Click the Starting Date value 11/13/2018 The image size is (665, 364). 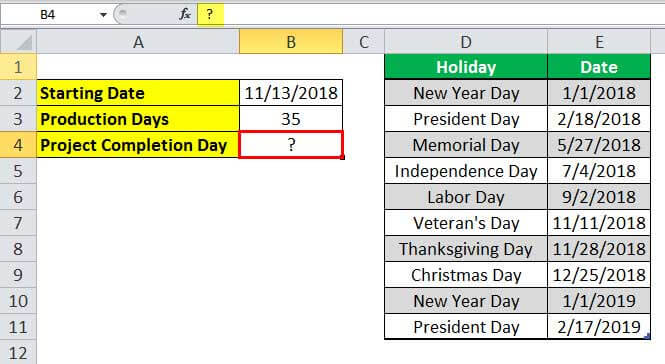click(291, 93)
